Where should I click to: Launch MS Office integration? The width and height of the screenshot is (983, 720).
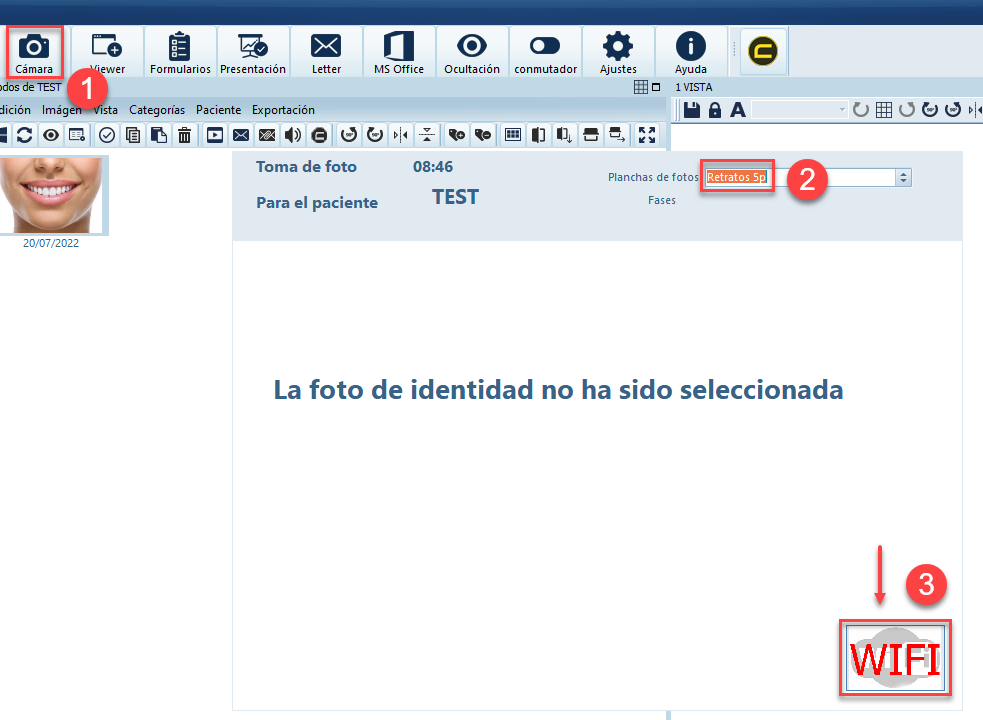[x=399, y=53]
